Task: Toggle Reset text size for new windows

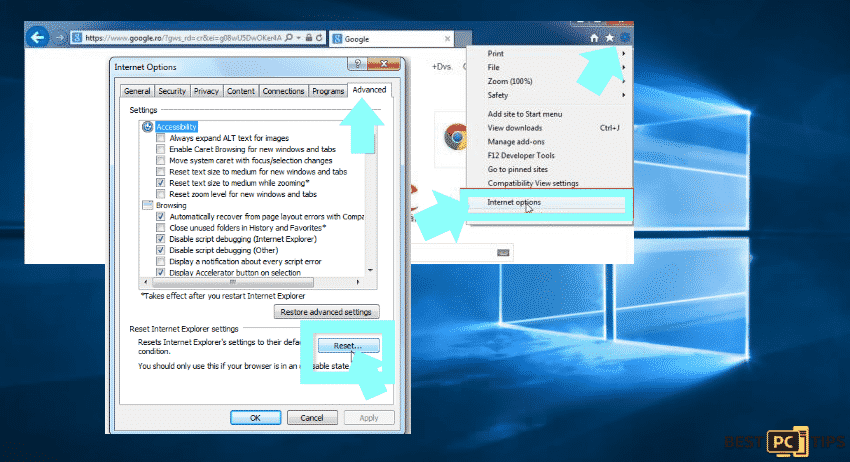Action: coord(160,171)
